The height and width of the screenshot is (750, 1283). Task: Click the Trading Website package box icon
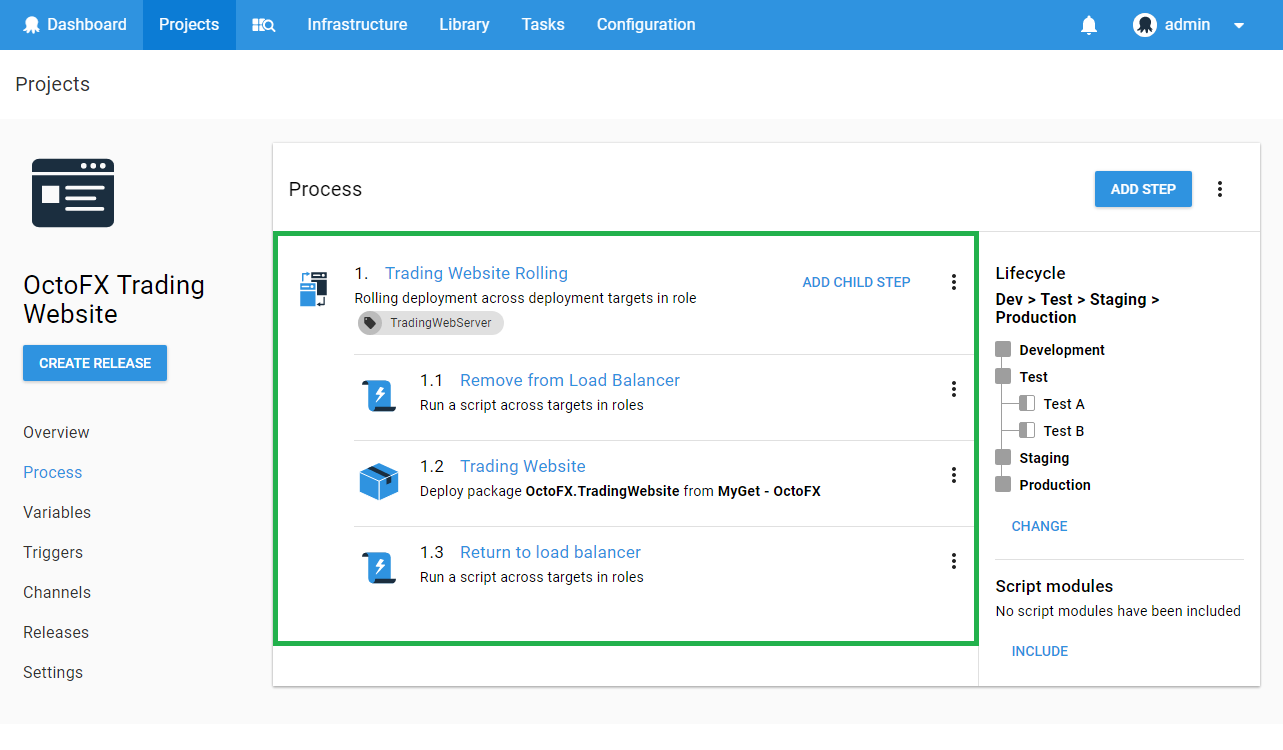379,481
